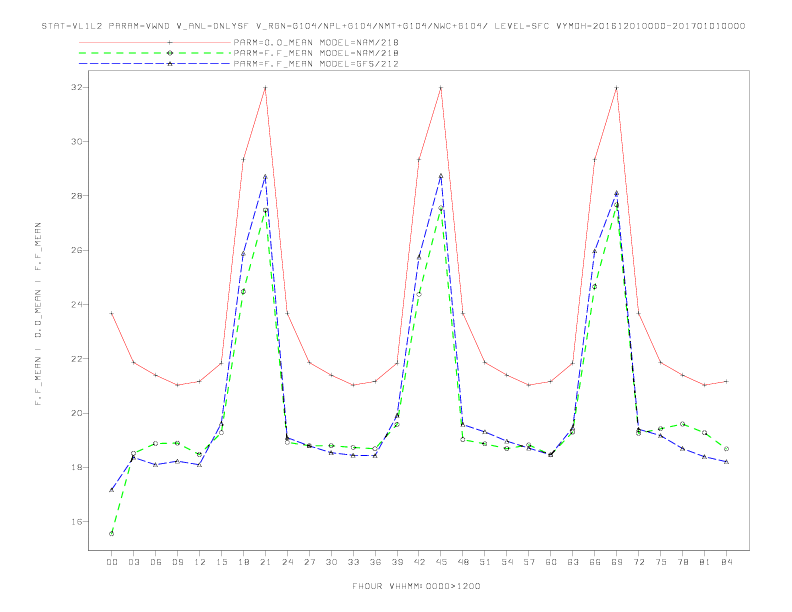Click x-axis hour label 75
Viewport: 792px width, 612px height.
pos(661,562)
